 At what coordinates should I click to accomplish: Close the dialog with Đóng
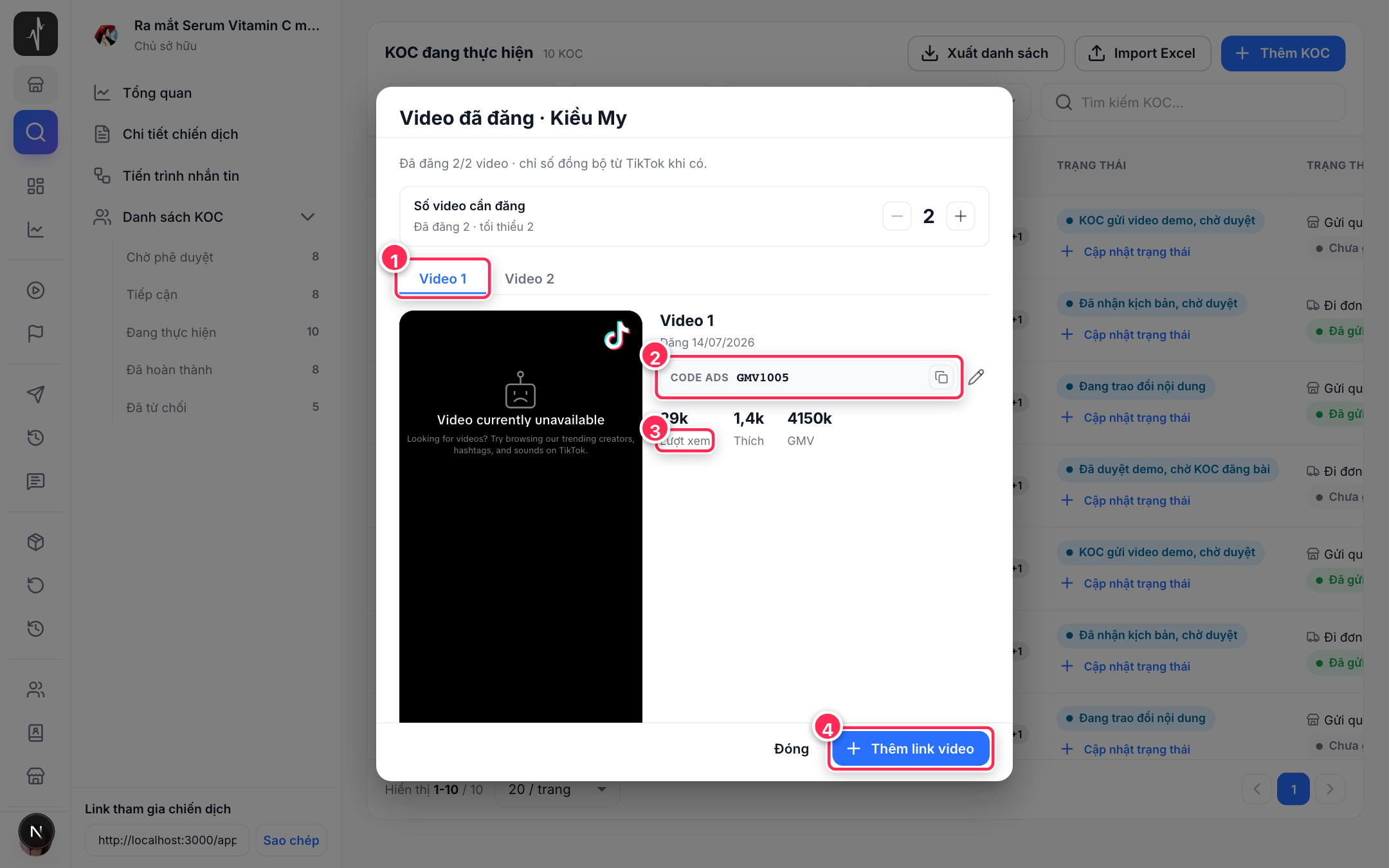tap(791, 748)
